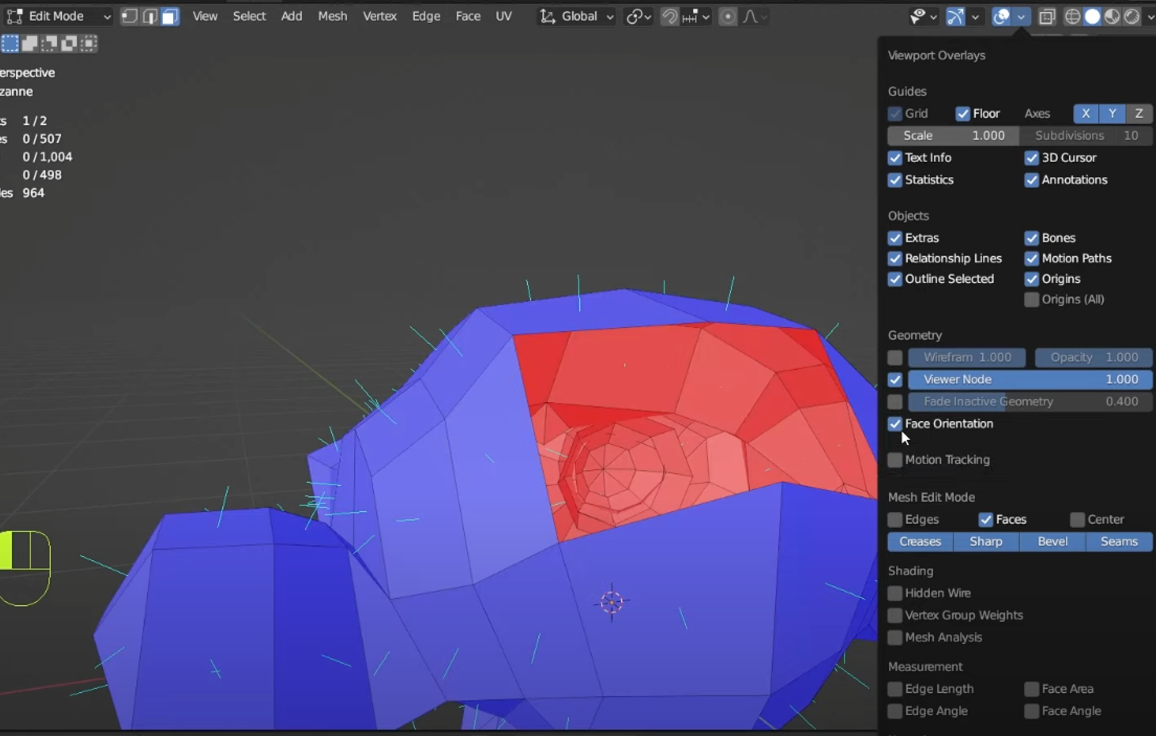
Task: Adjust the Fade Inactive Geometry slider
Action: 1030,402
